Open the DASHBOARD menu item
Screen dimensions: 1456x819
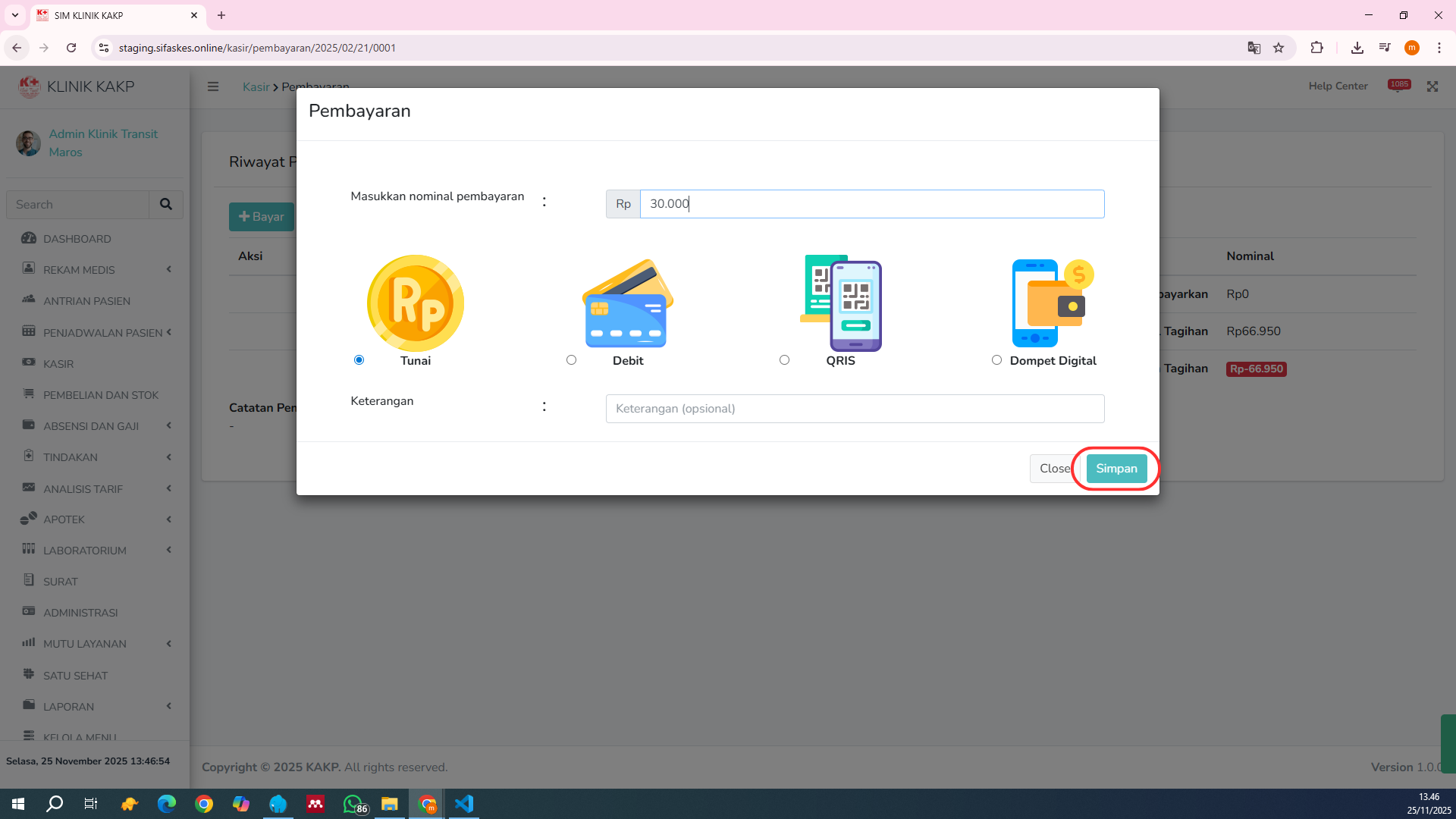pyautogui.click(x=77, y=239)
